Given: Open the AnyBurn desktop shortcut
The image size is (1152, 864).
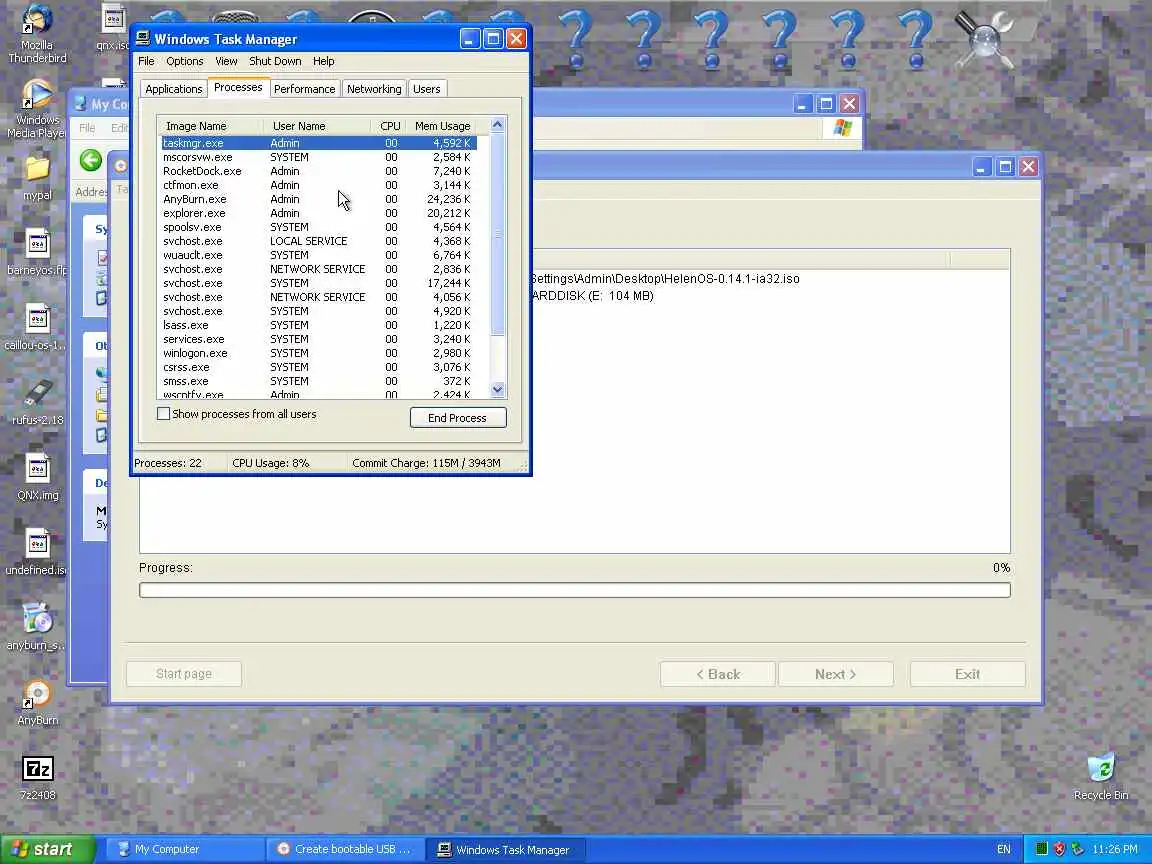Looking at the screenshot, I should [37, 703].
